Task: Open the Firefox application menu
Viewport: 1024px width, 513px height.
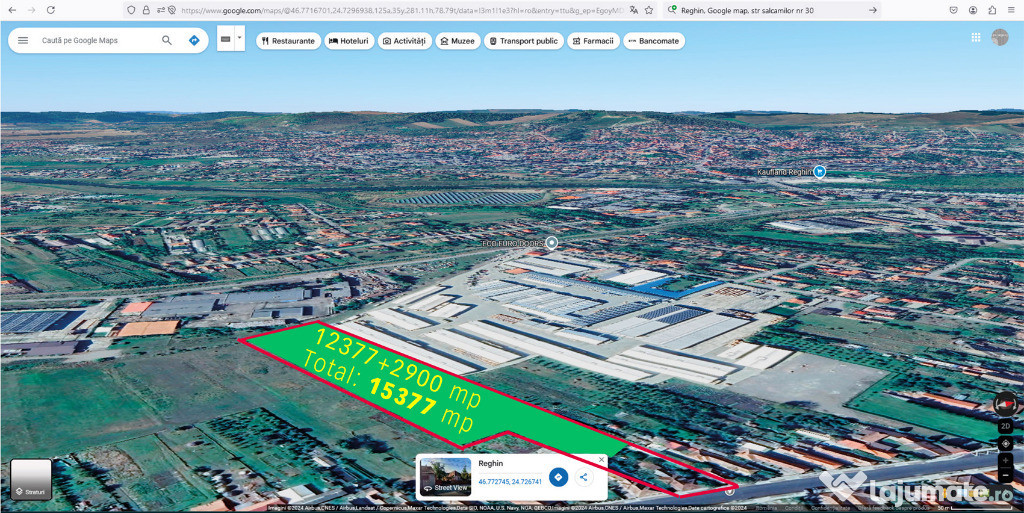Action: (x=1011, y=10)
